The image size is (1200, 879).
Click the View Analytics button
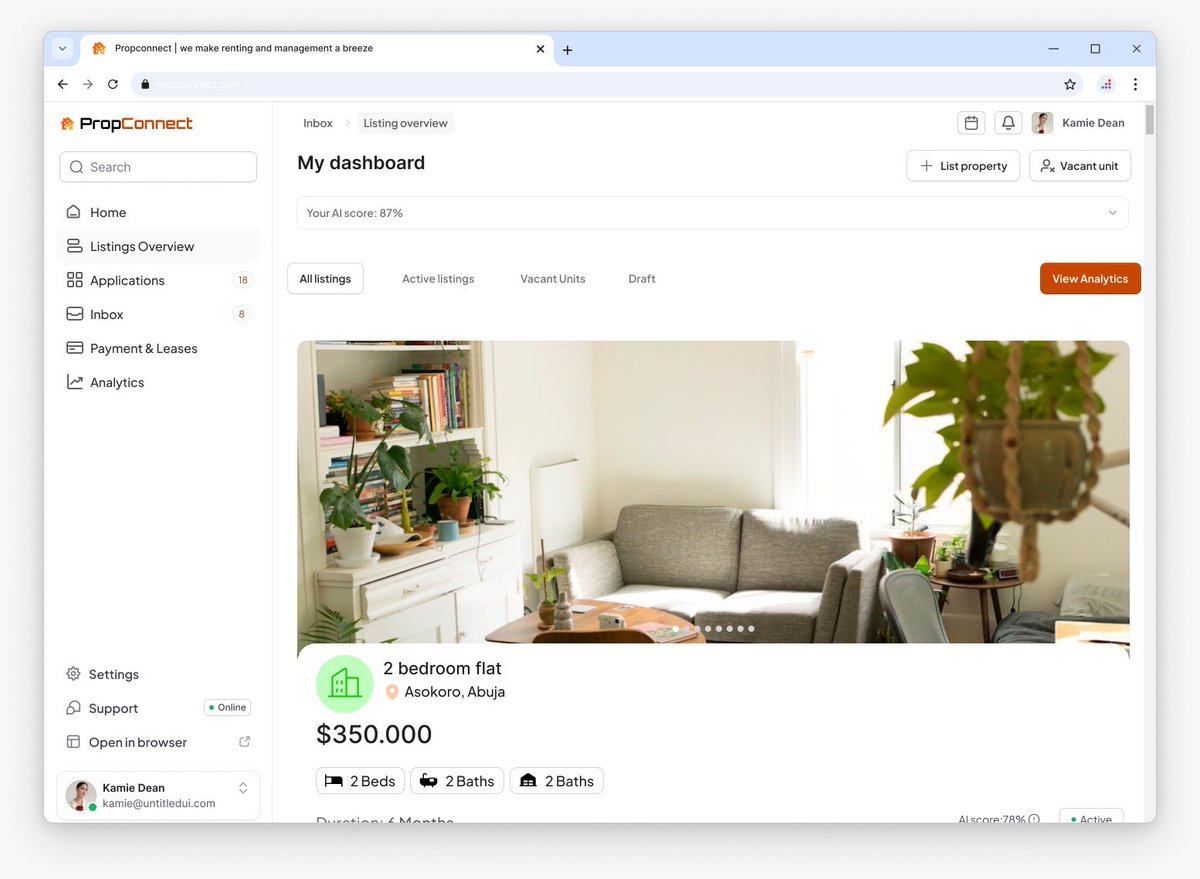tap(1090, 279)
